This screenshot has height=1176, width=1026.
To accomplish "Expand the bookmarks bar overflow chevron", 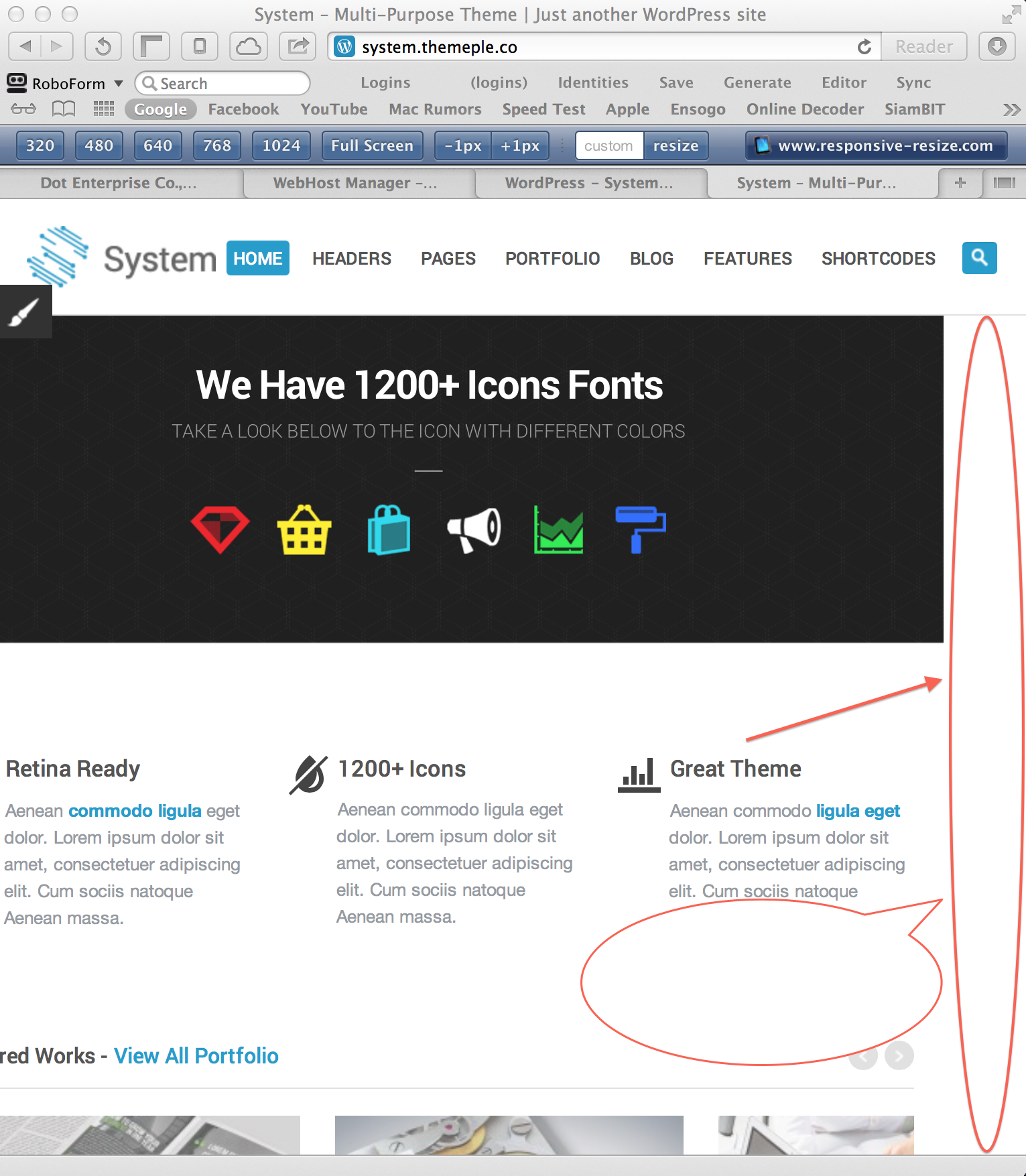I will coord(1011,109).
